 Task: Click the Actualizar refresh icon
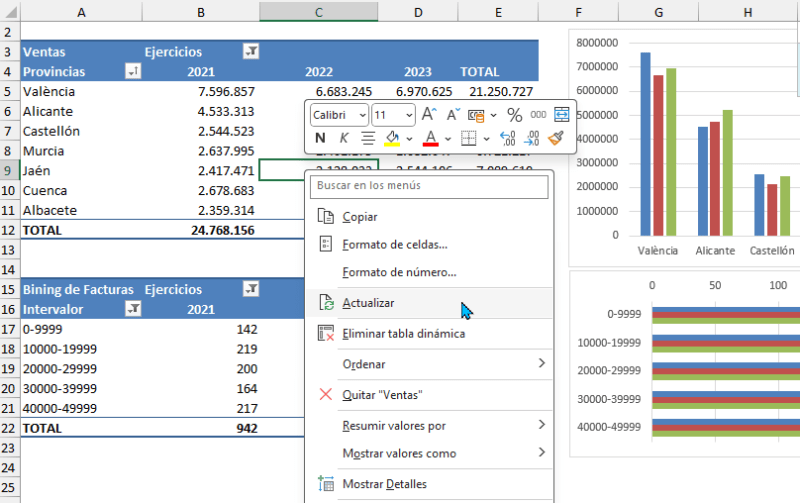point(326,303)
